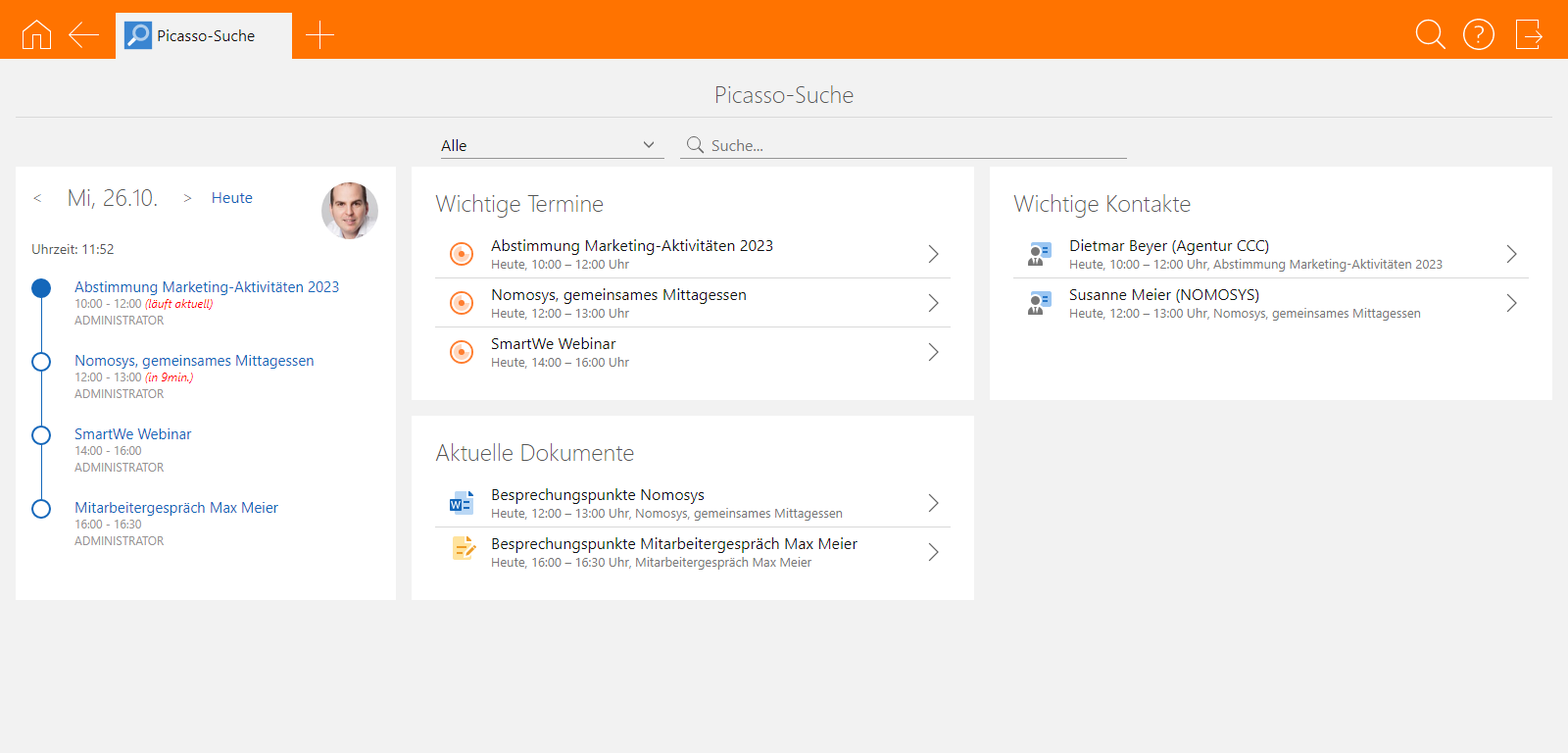Jump to today via Heute link

click(232, 198)
